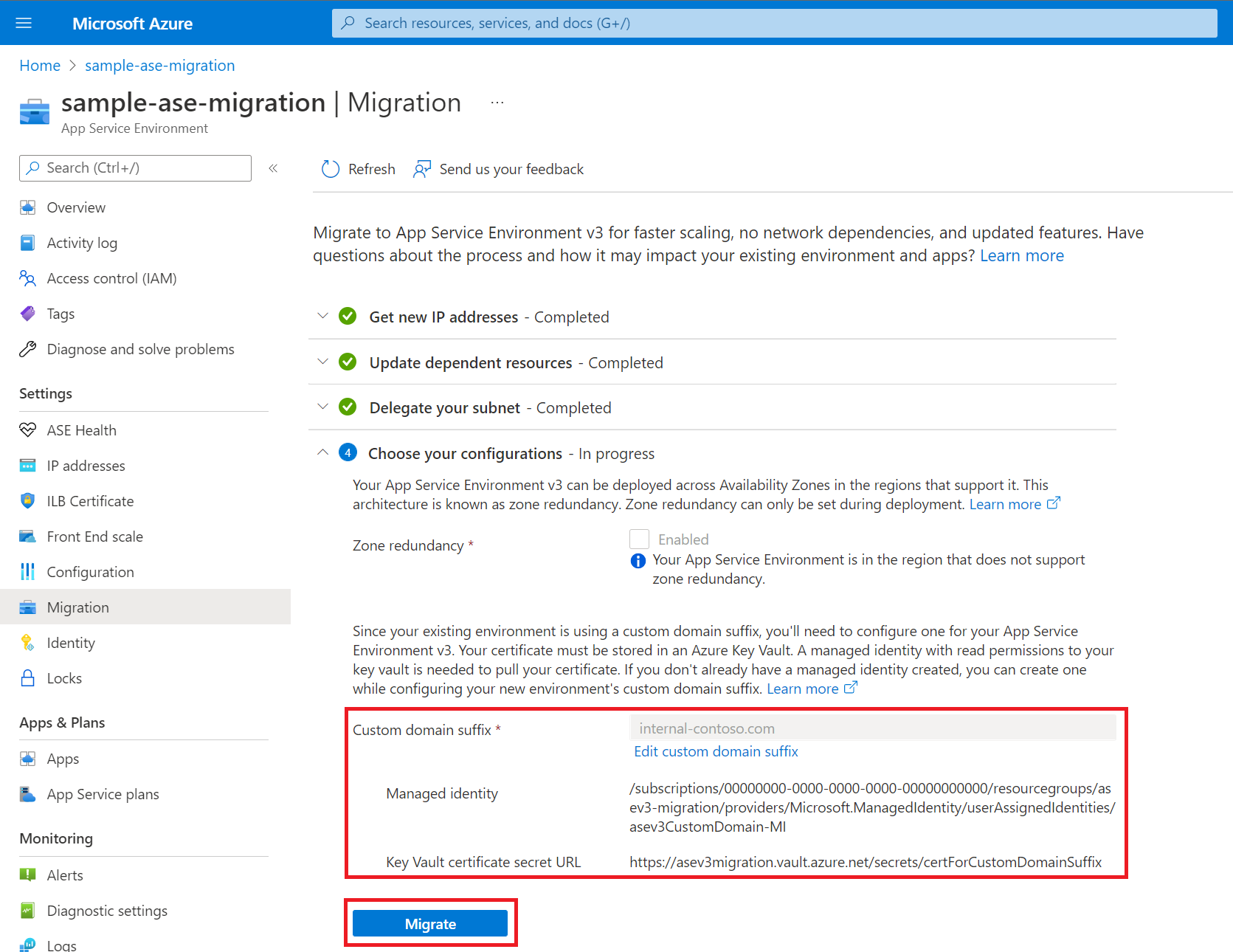The width and height of the screenshot is (1233, 952).
Task: Click Learn more link about zone redundancy
Action: point(1015,504)
